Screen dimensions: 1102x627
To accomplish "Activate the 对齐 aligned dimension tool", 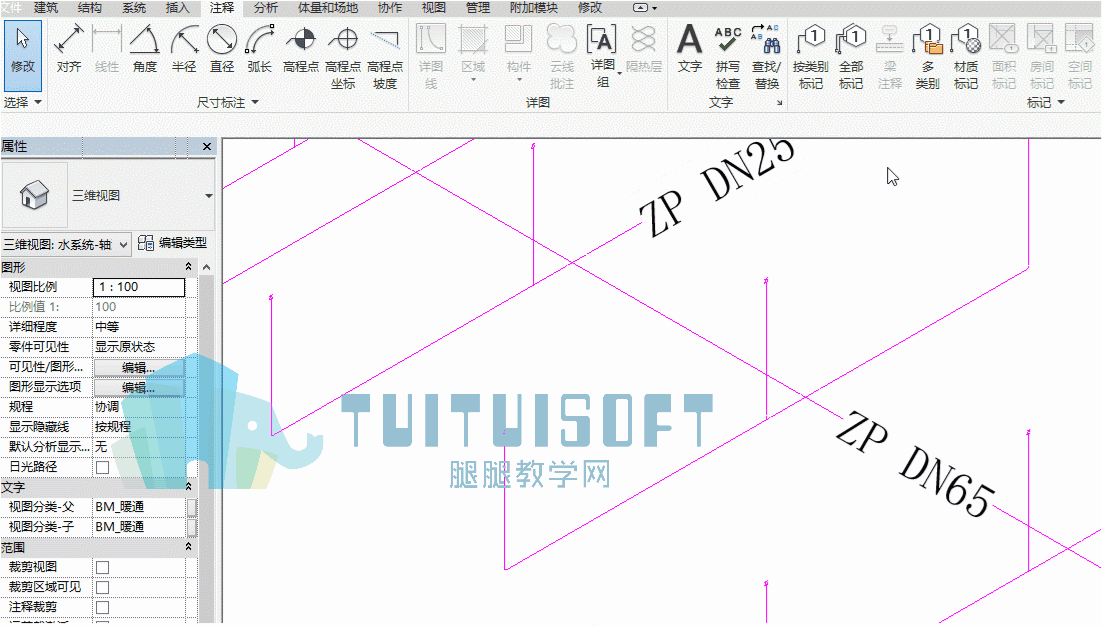I will click(x=69, y=49).
